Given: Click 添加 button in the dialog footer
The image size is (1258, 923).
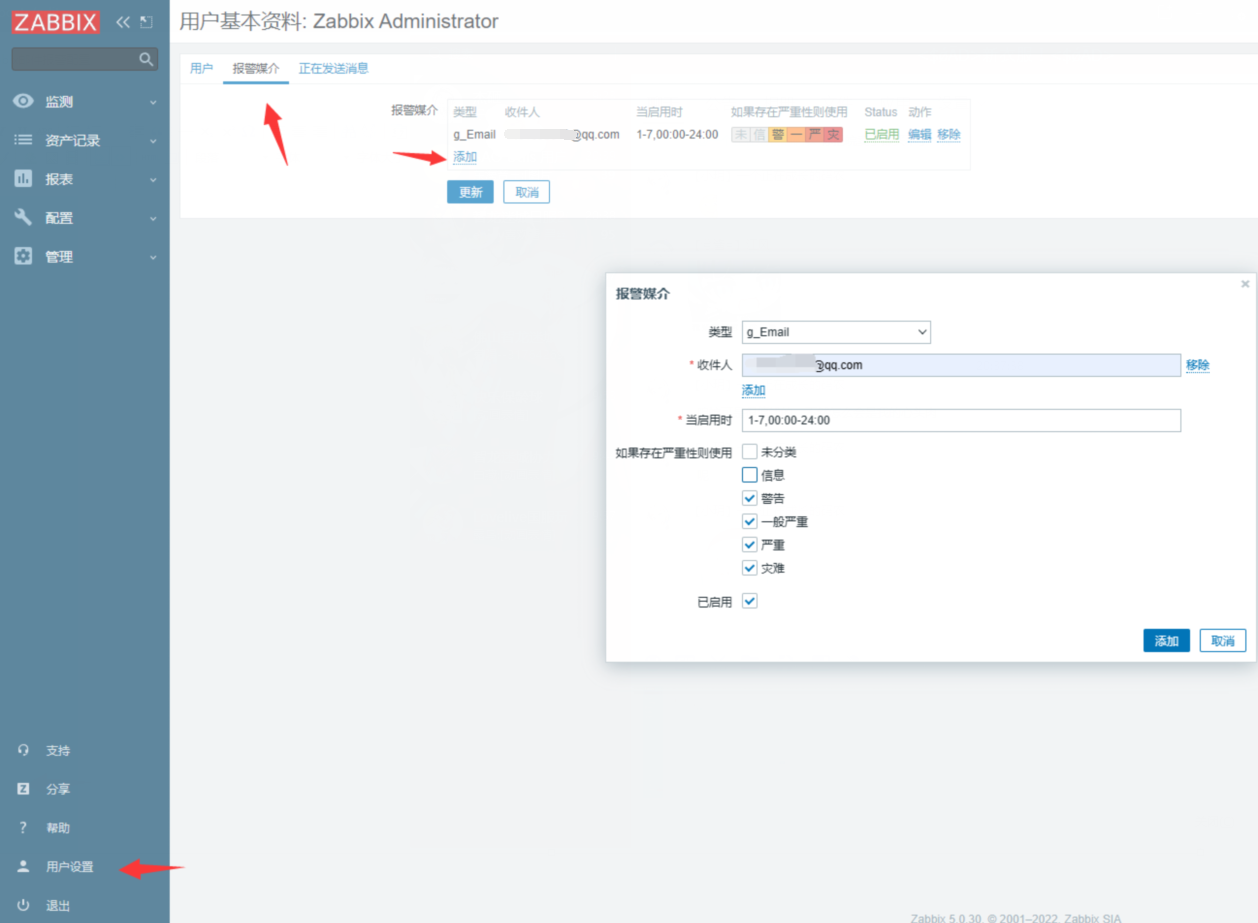Looking at the screenshot, I should click(x=1166, y=641).
